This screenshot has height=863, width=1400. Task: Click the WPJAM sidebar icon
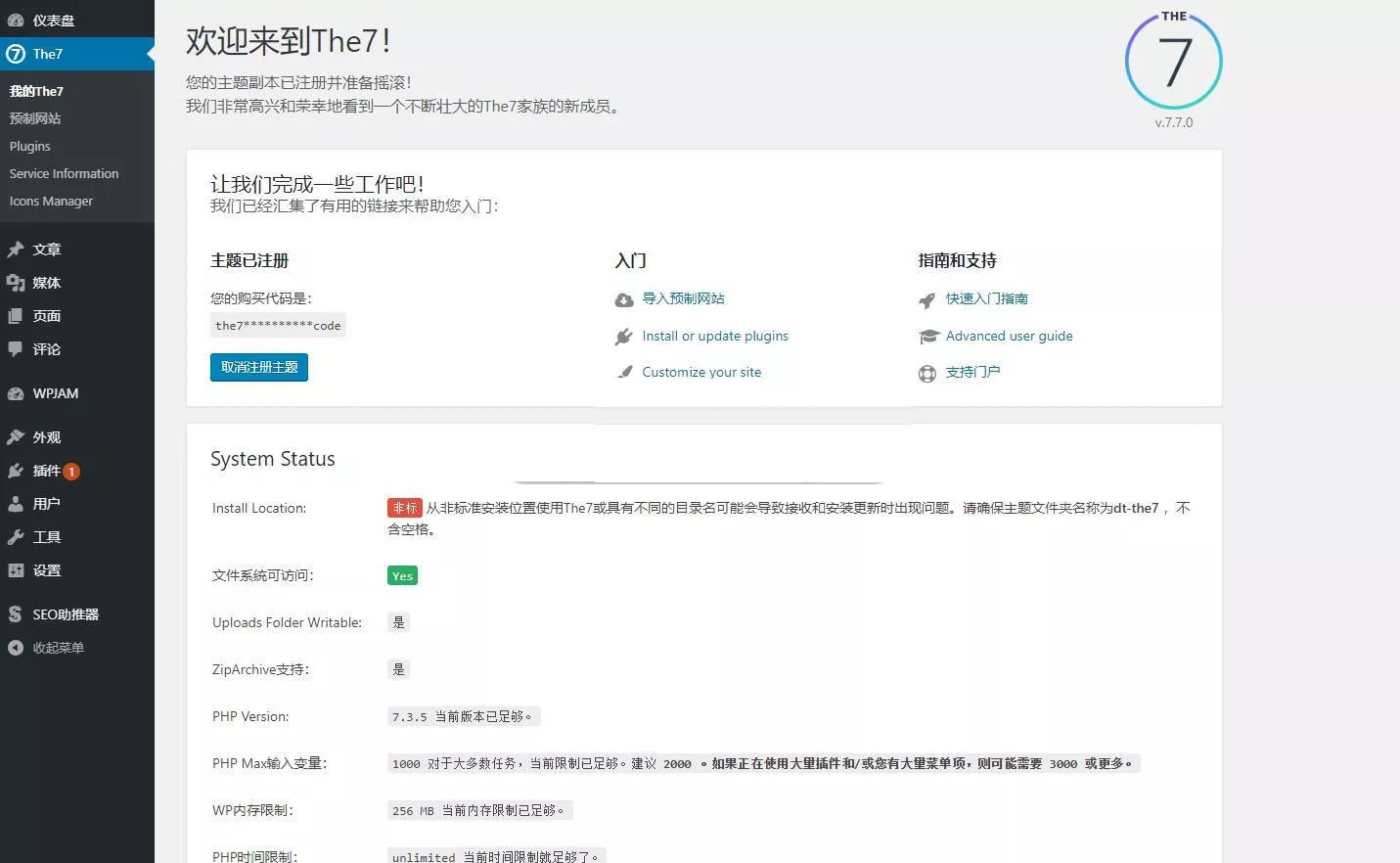tap(16, 393)
